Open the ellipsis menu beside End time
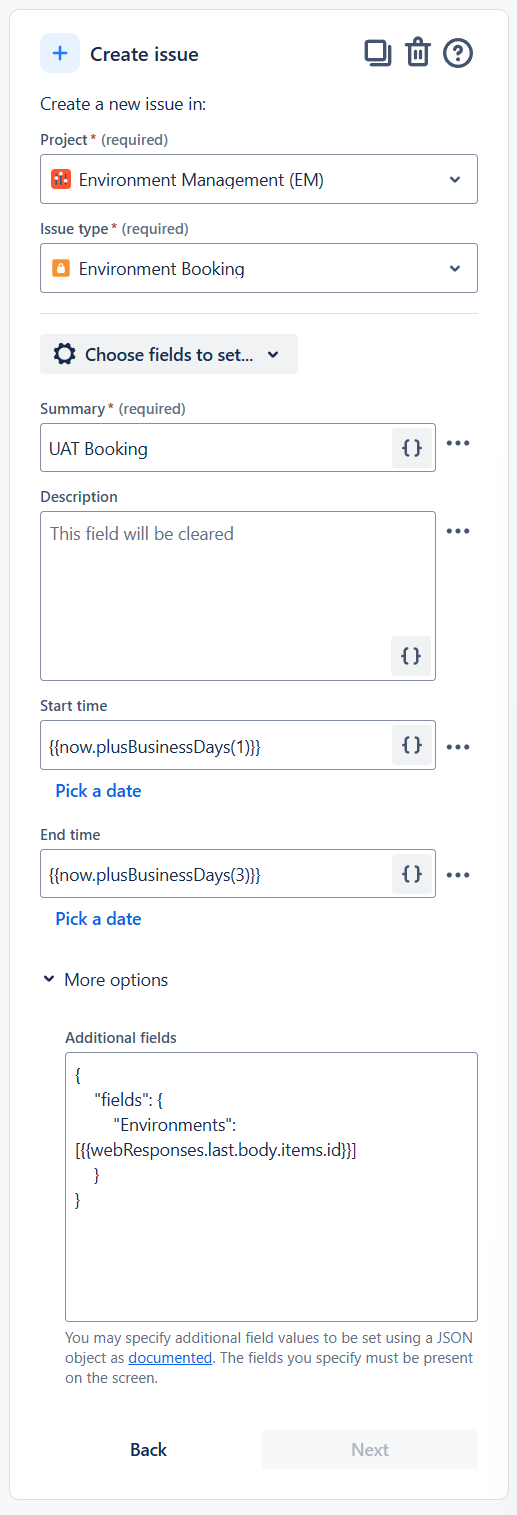 pyautogui.click(x=458, y=874)
